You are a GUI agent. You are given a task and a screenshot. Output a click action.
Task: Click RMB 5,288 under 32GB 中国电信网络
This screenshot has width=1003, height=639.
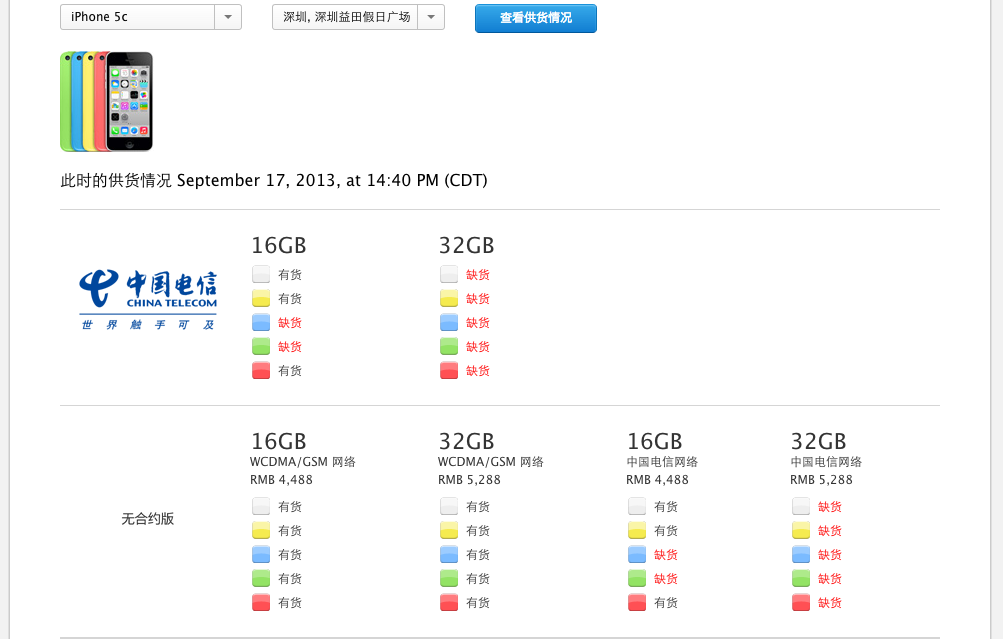[821, 480]
